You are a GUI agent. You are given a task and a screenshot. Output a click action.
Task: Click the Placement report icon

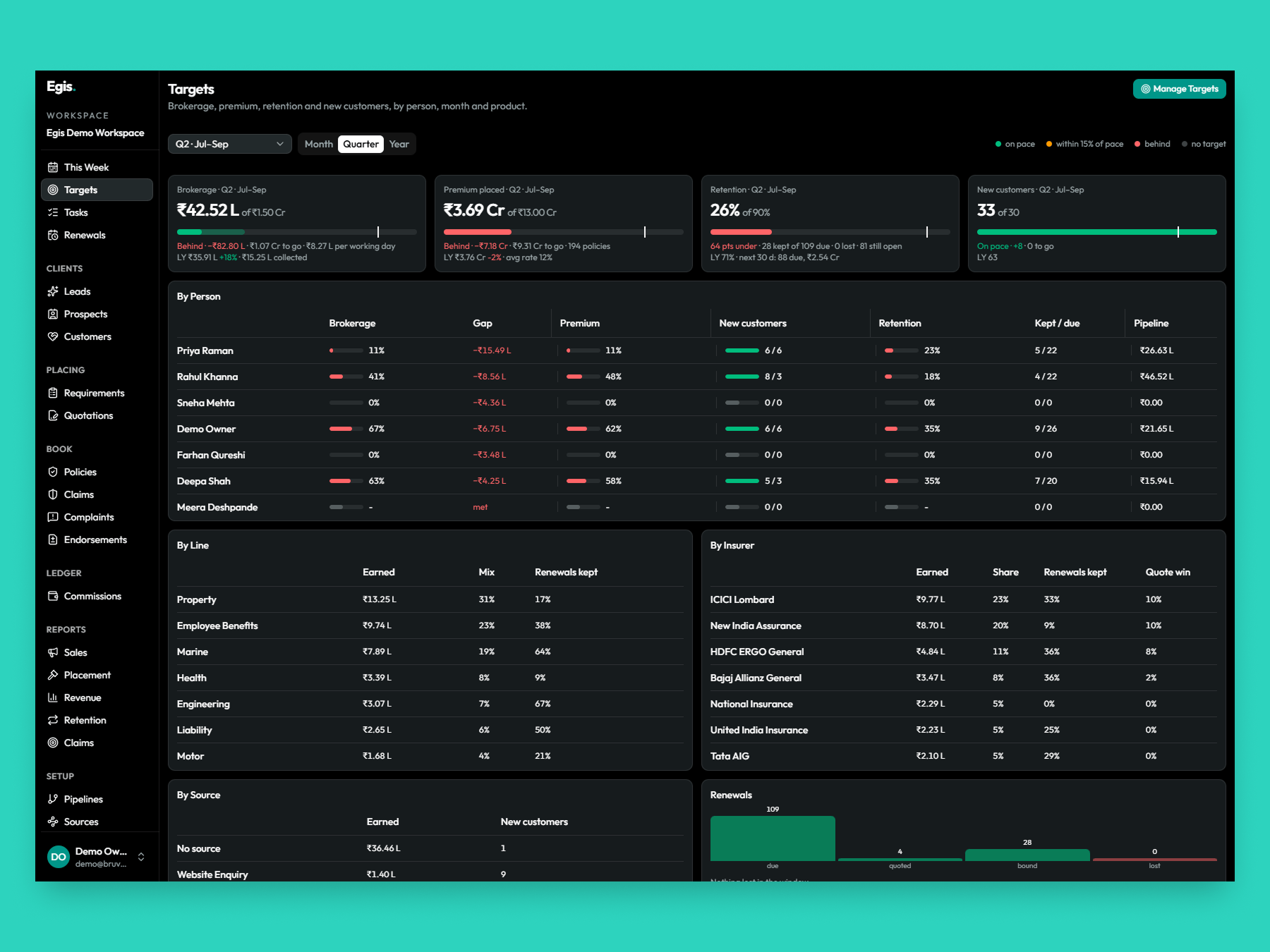53,675
